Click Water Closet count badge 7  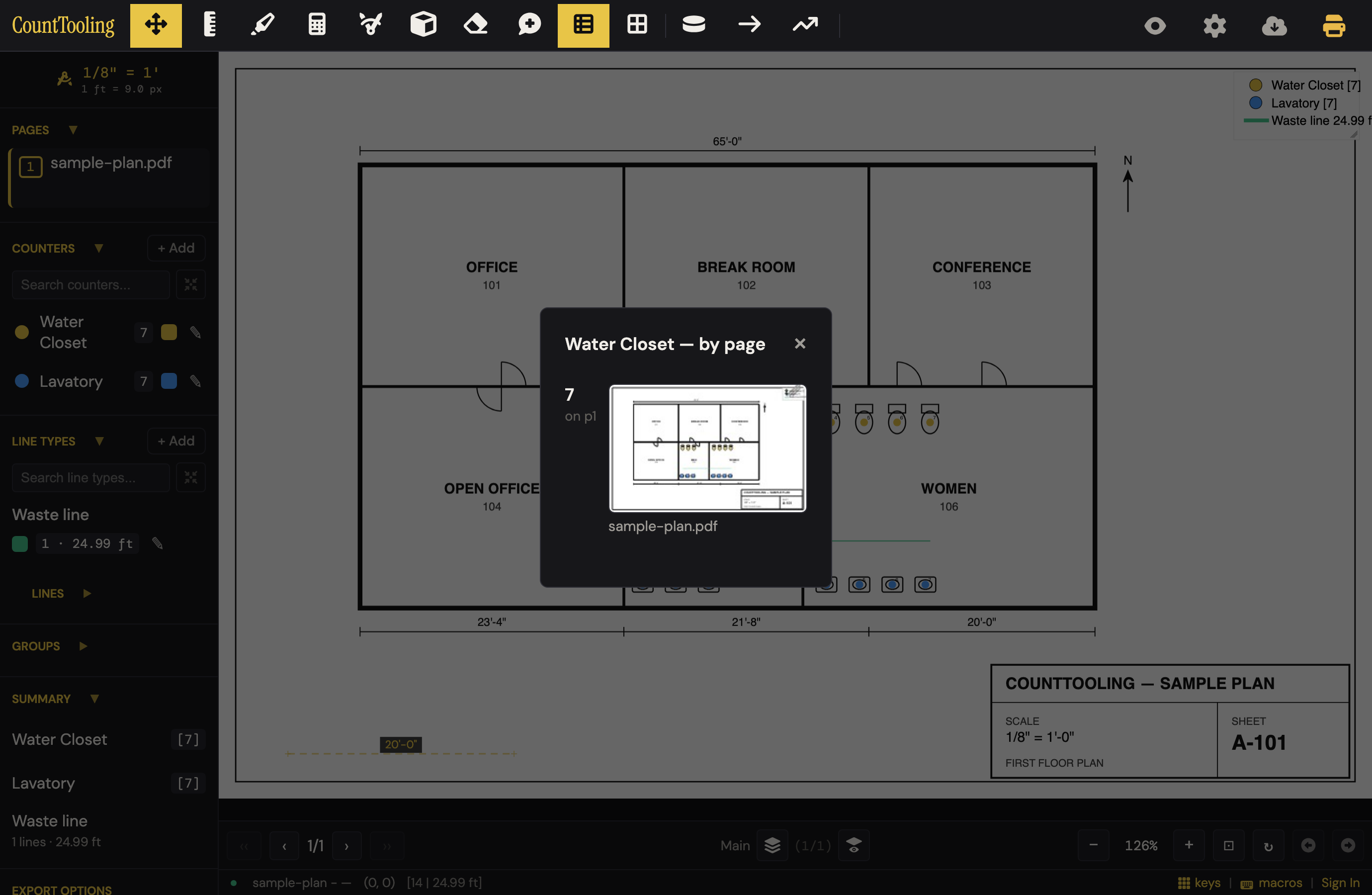click(144, 333)
